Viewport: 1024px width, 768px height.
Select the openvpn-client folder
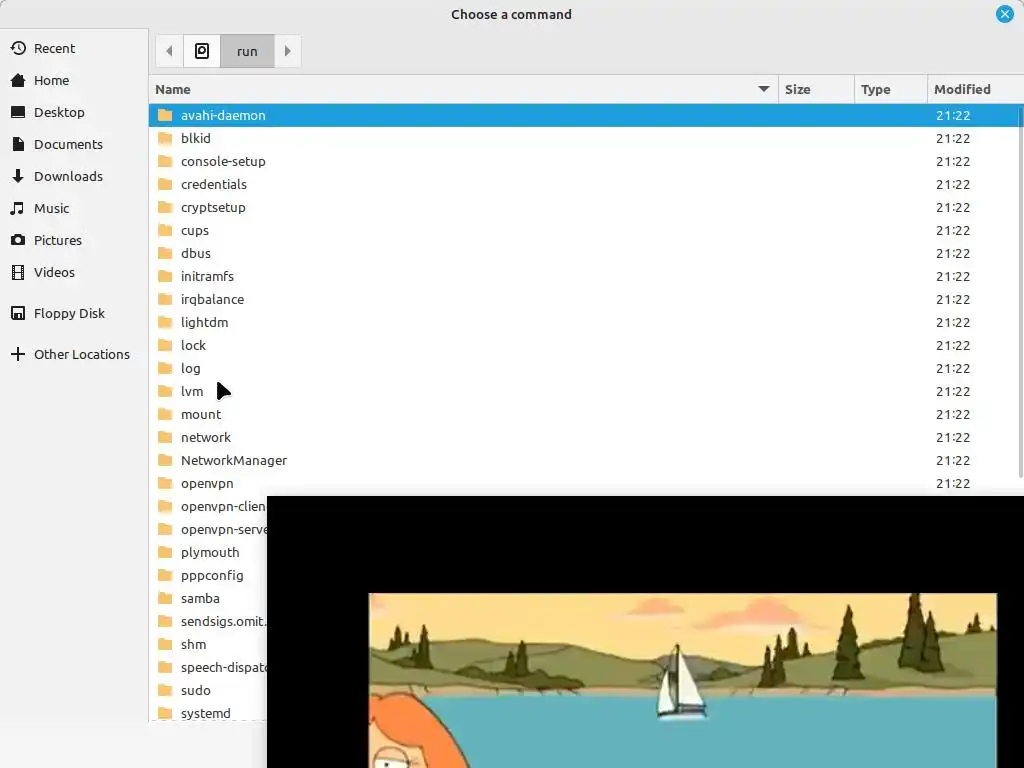(208, 507)
